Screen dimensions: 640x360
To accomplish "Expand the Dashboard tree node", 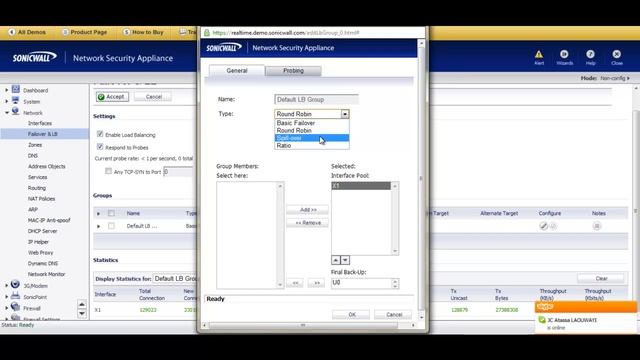I will [7, 90].
